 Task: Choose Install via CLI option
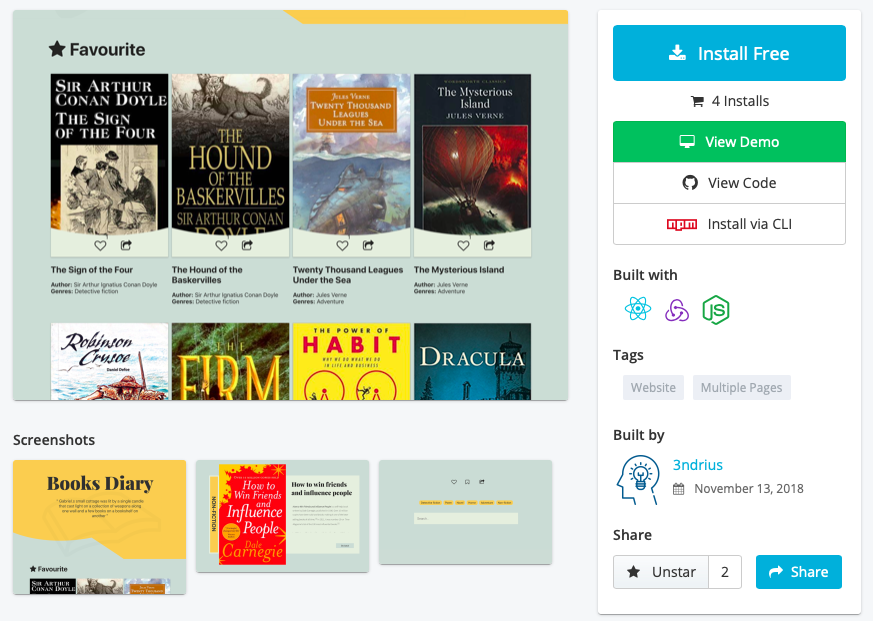pyautogui.click(x=729, y=224)
